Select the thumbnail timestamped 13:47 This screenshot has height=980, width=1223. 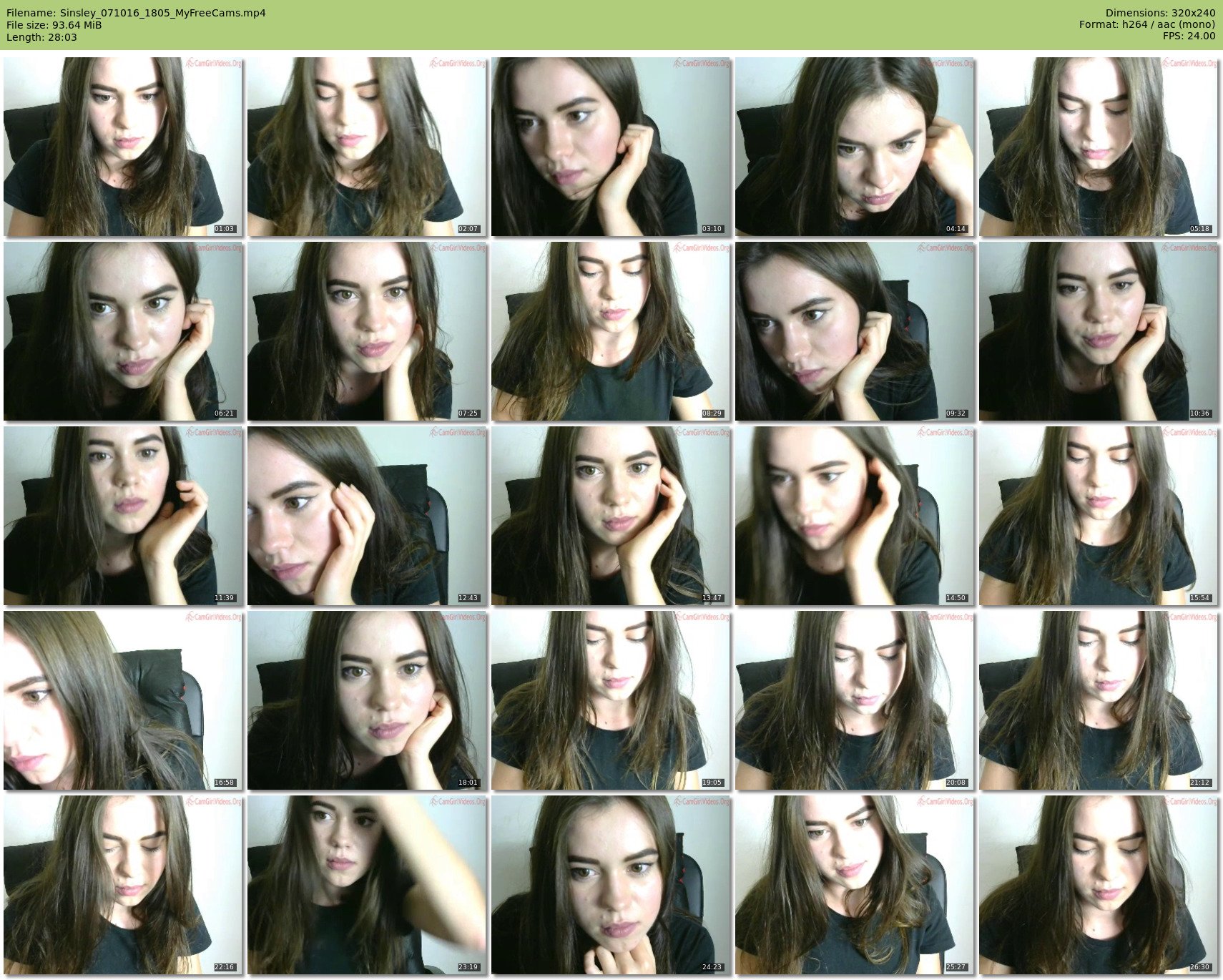pos(610,515)
